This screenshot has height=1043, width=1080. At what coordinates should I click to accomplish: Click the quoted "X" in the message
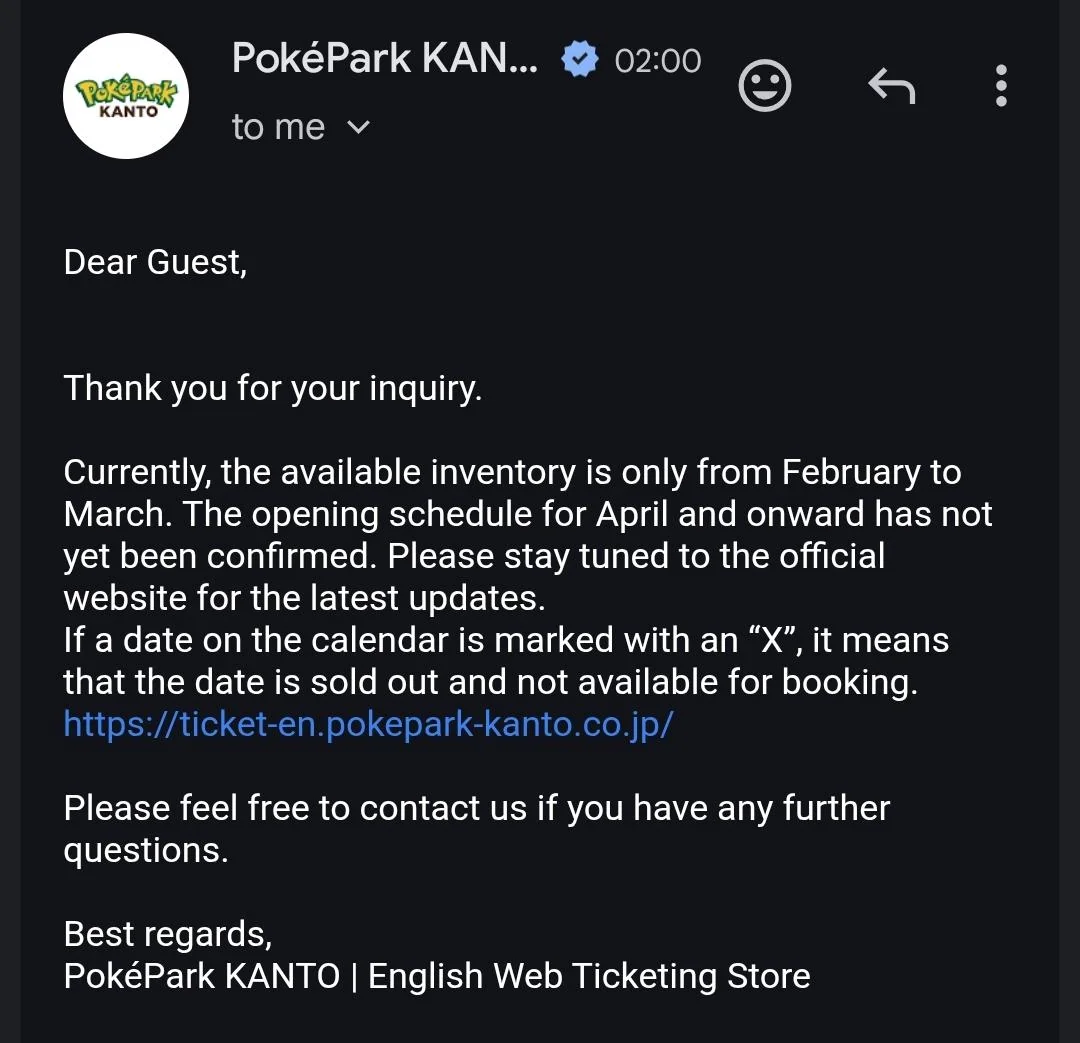click(773, 640)
